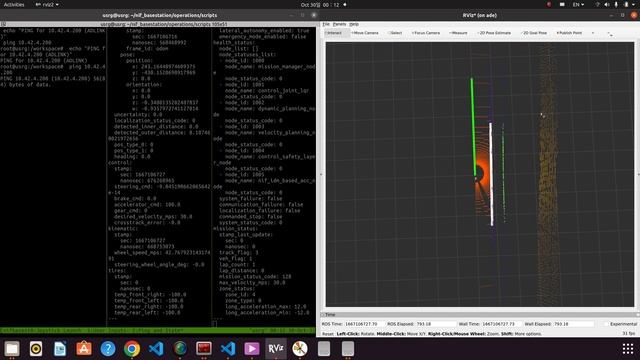The image size is (640, 360).
Task: Toggle the Experimental checkbox in Time panel
Action: (607, 324)
